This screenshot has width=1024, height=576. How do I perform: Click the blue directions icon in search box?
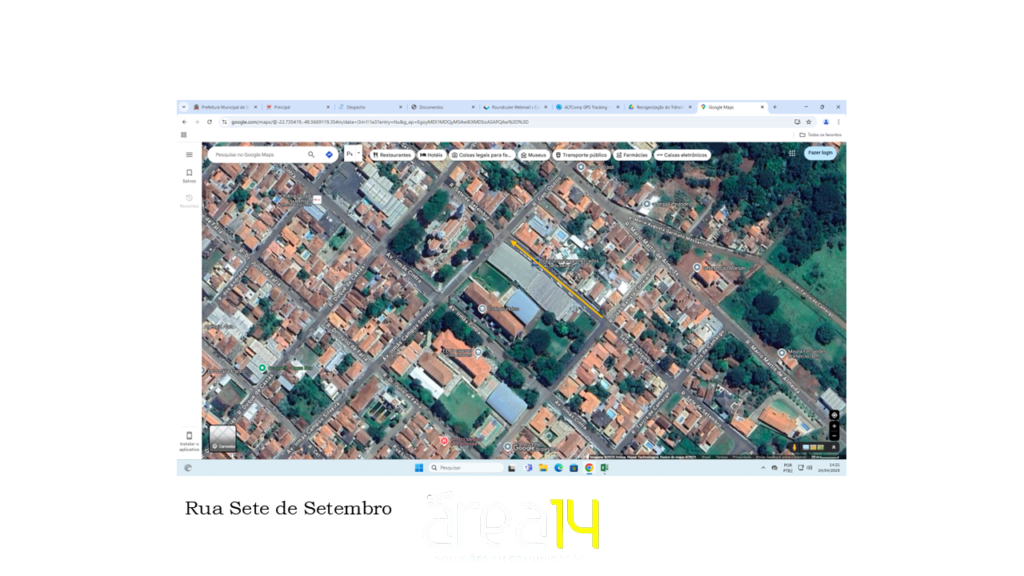pyautogui.click(x=329, y=155)
